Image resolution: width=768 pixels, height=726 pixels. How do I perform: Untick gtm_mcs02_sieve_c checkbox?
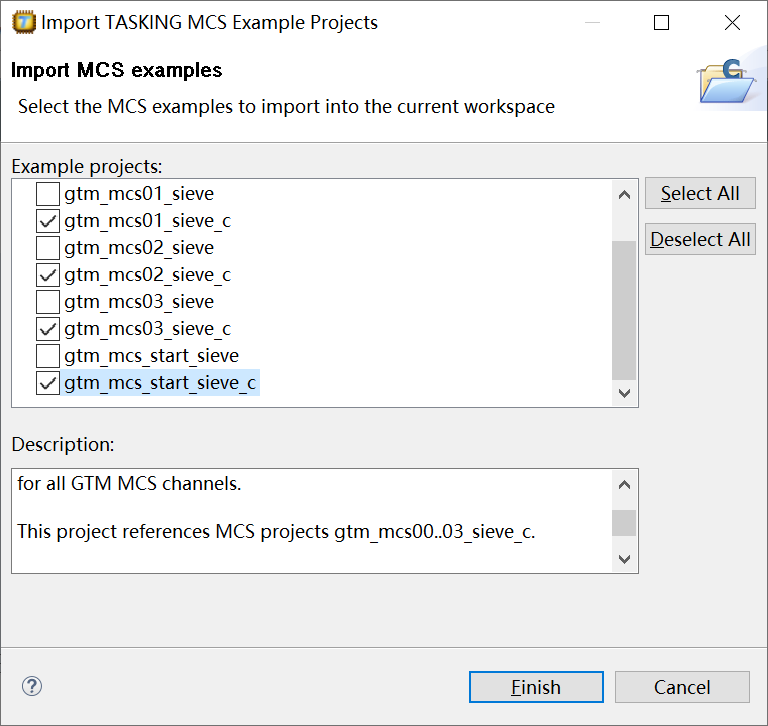[x=48, y=275]
